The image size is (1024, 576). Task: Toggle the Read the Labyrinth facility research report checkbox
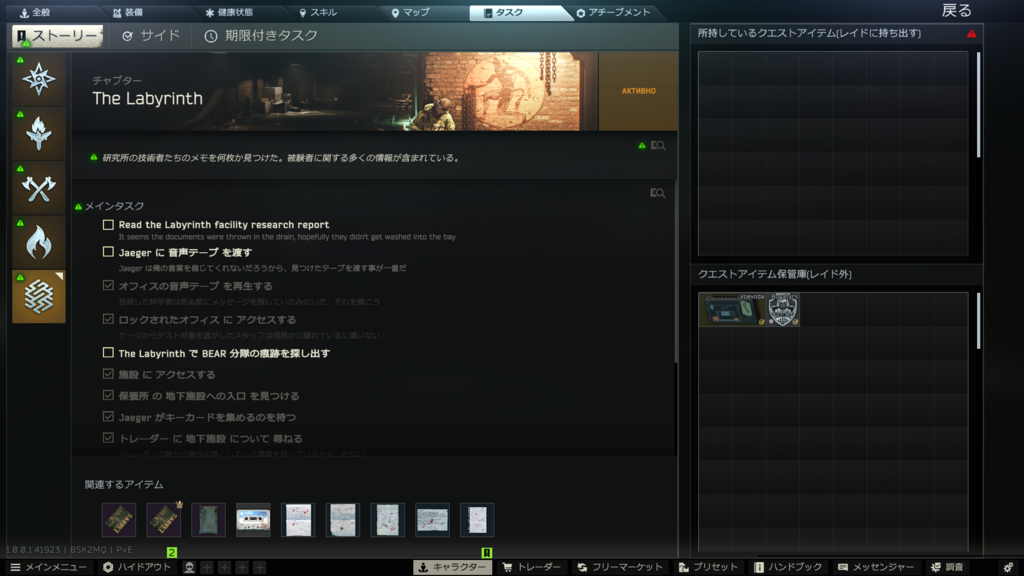click(x=108, y=225)
